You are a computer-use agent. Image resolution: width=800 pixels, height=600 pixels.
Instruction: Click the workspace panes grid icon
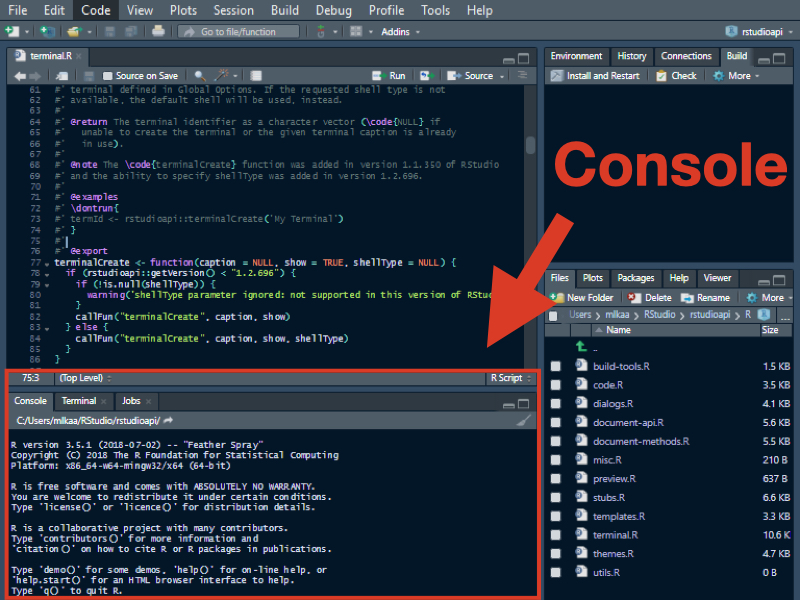(x=356, y=32)
